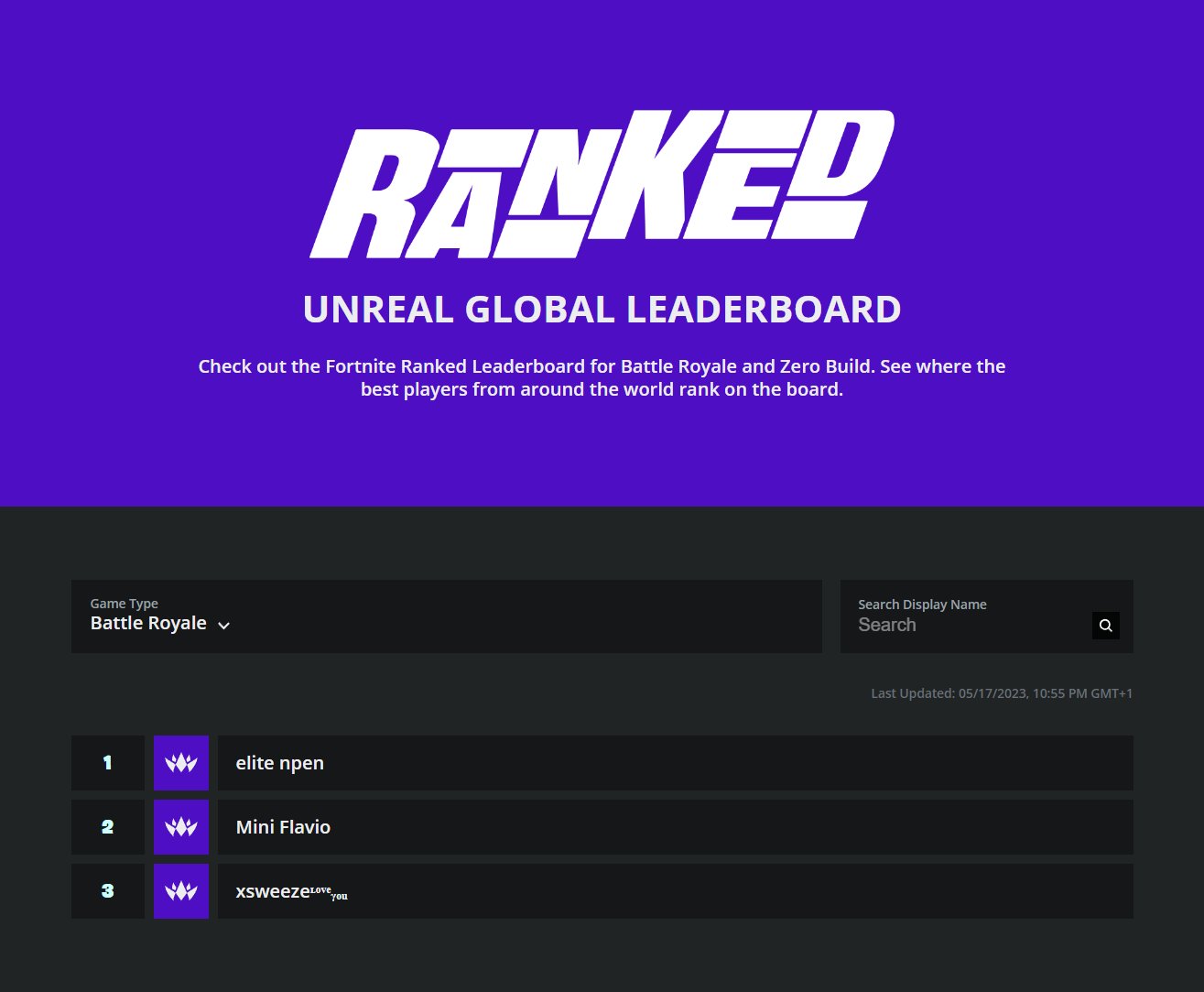Click the Unreal Global Leaderboard heading

tap(602, 310)
